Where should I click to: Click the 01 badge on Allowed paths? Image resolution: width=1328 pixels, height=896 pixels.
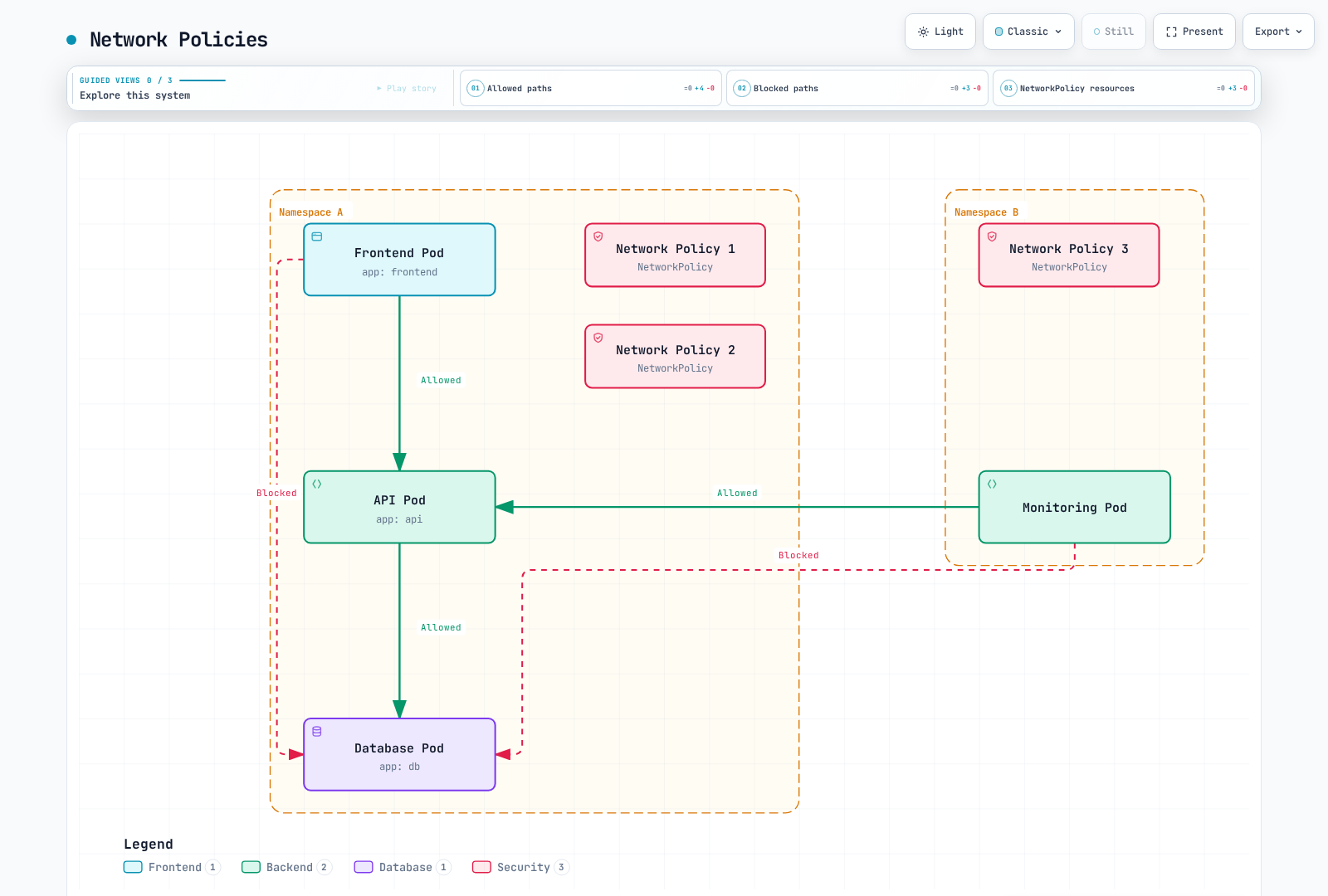point(476,88)
